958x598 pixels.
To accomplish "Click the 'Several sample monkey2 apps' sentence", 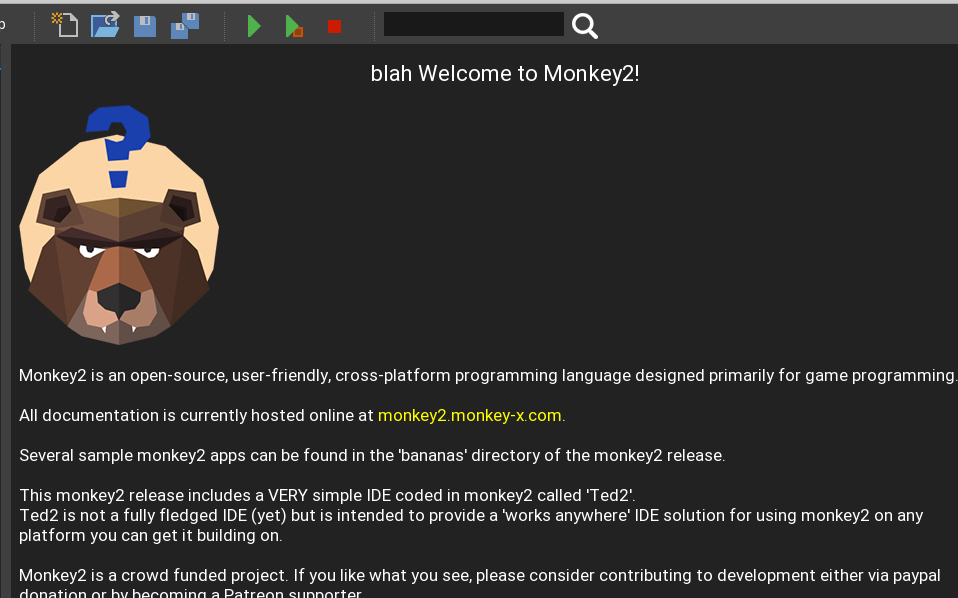I will point(371,455).
